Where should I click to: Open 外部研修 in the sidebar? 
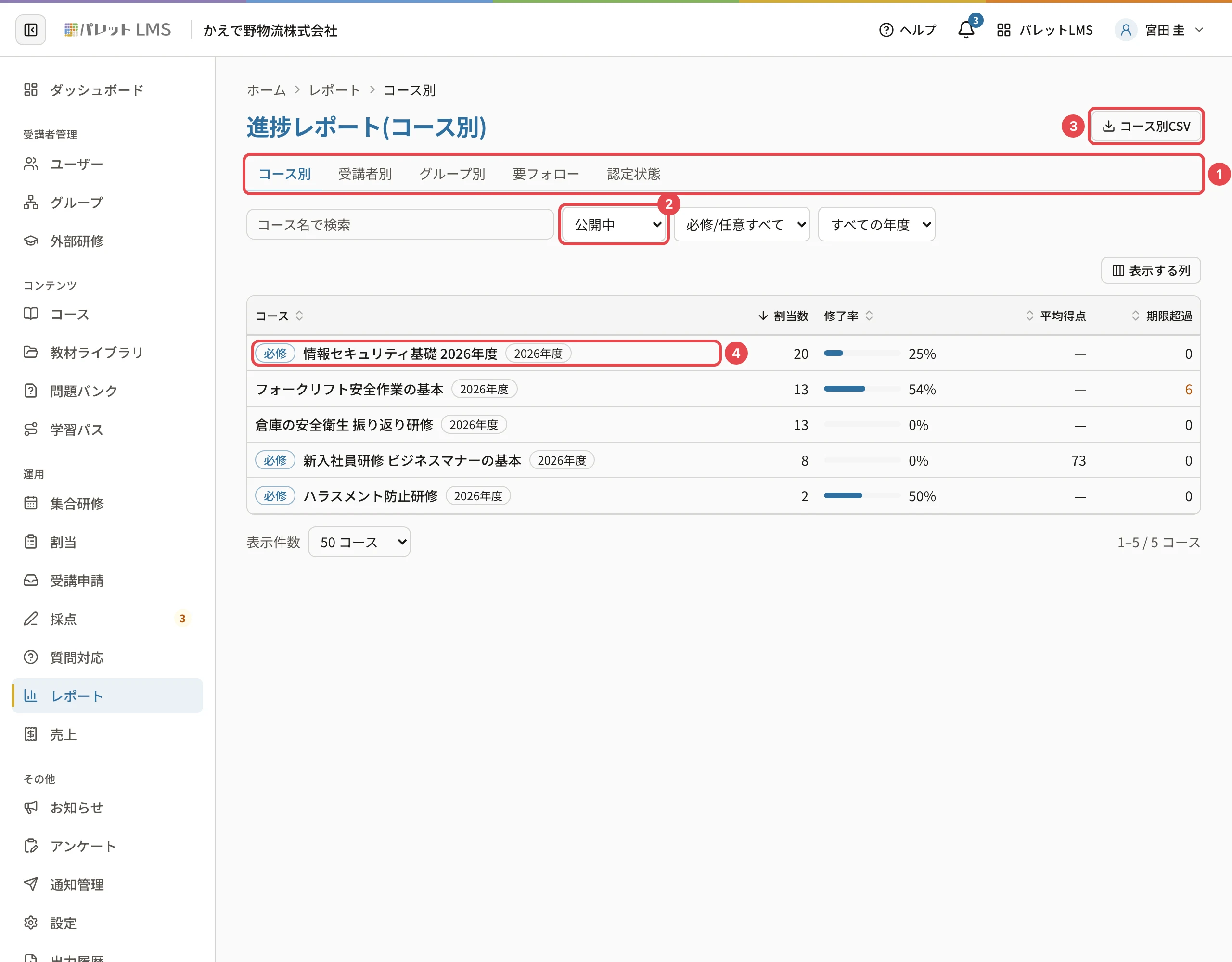tap(107, 241)
